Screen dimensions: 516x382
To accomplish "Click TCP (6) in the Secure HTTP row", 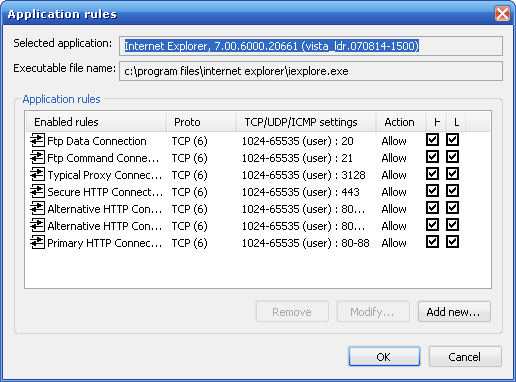I will click(189, 192).
